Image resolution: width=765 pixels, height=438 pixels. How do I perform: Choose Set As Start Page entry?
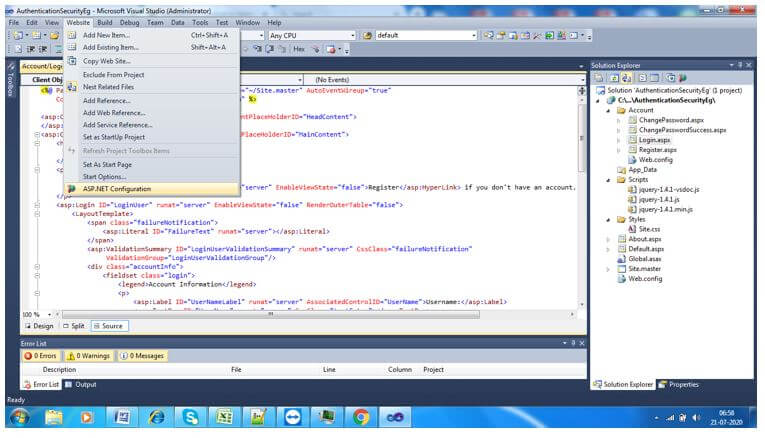(x=151, y=164)
